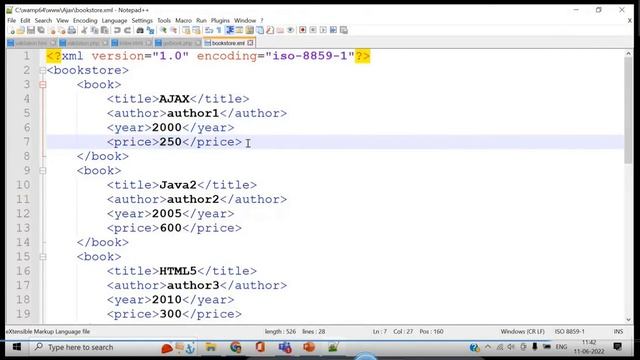Image resolution: width=640 pixels, height=360 pixels.
Task: Click ISO 8859-1 encoding in status bar
Action: tap(569, 331)
